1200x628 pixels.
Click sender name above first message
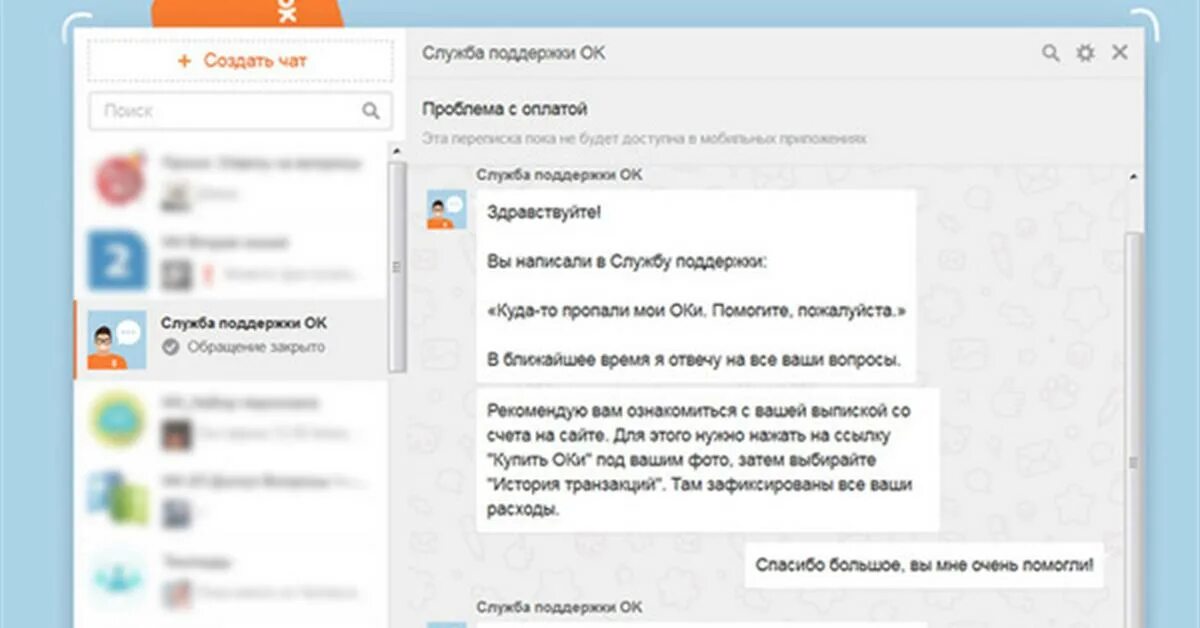(558, 175)
